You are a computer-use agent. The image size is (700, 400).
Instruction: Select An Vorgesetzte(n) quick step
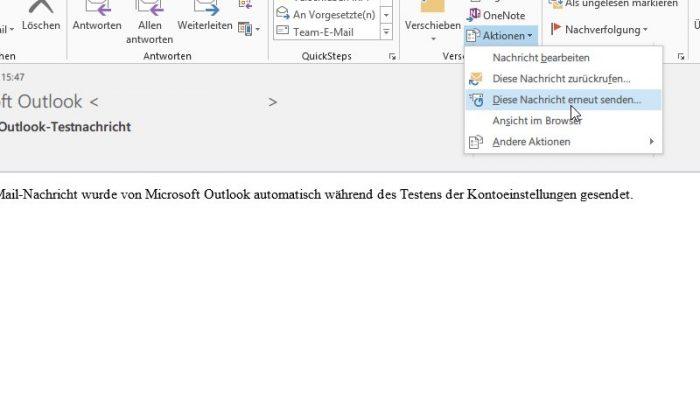point(327,15)
